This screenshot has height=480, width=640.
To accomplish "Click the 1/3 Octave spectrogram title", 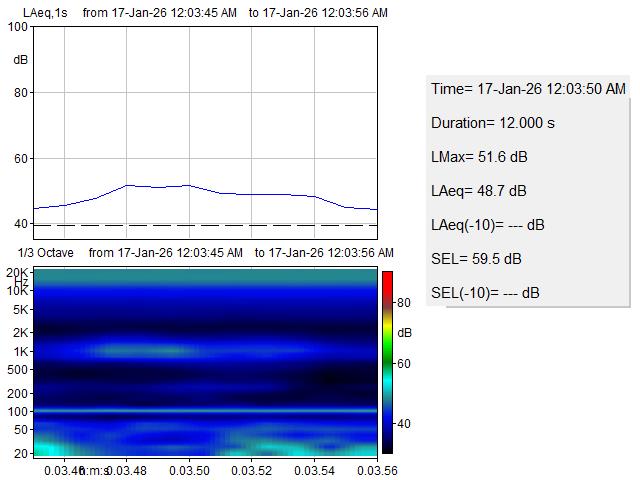I will coord(46,253).
